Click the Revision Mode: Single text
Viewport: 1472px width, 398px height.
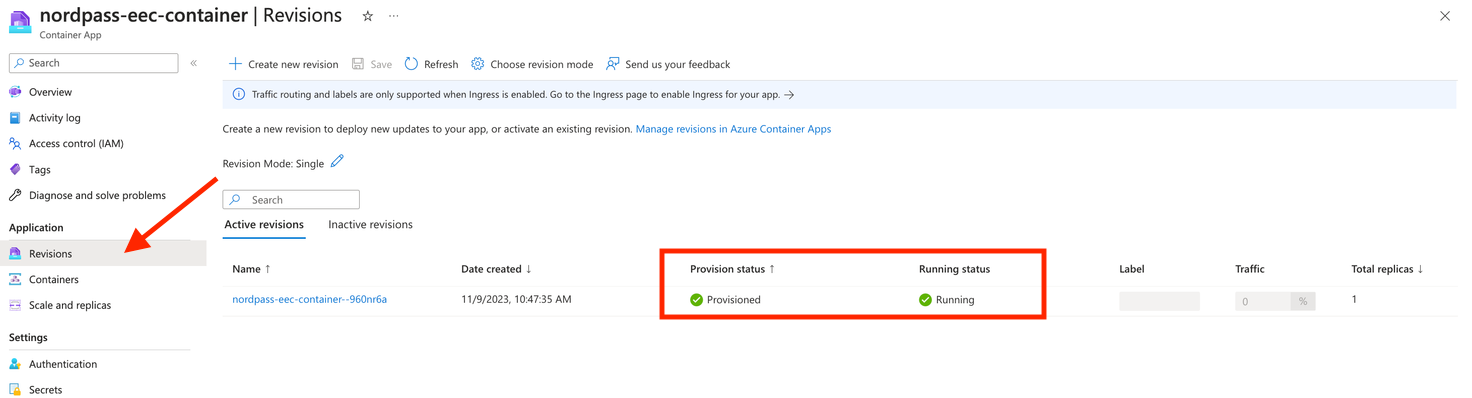point(273,164)
